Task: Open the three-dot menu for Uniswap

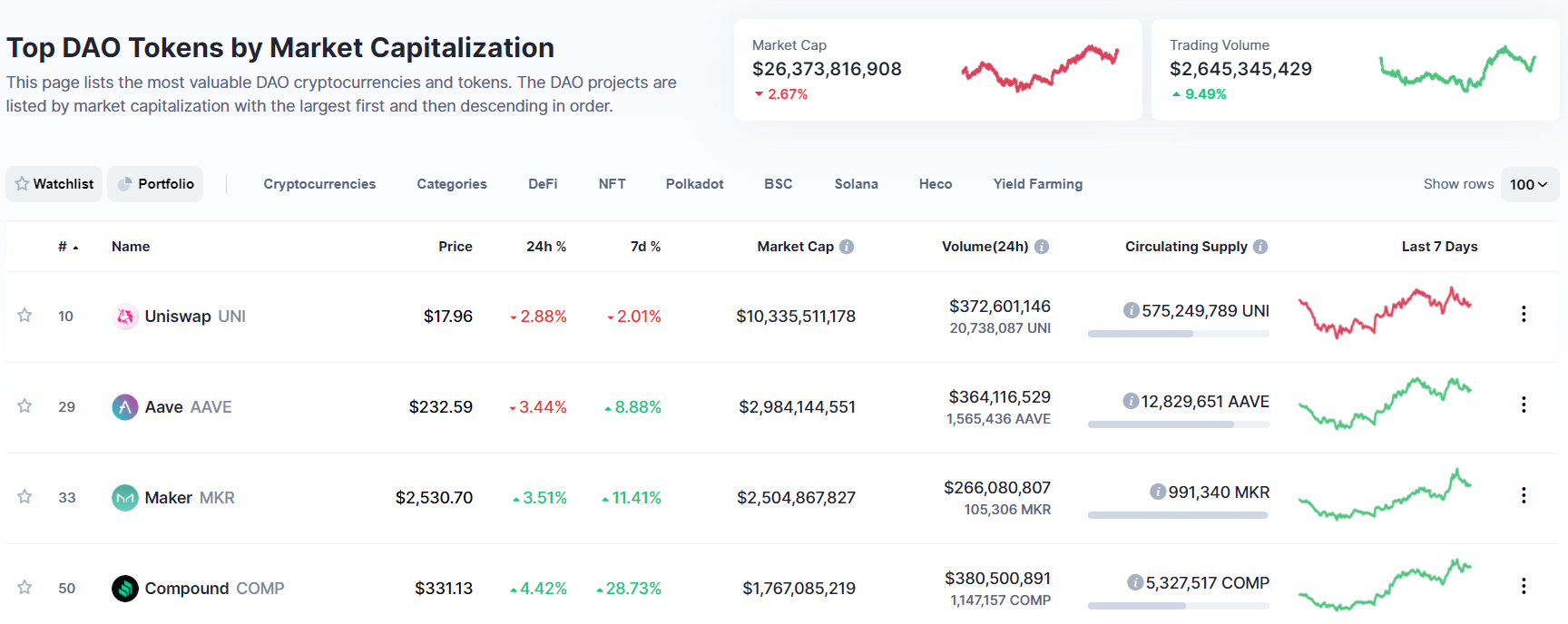Action: pos(1524,314)
